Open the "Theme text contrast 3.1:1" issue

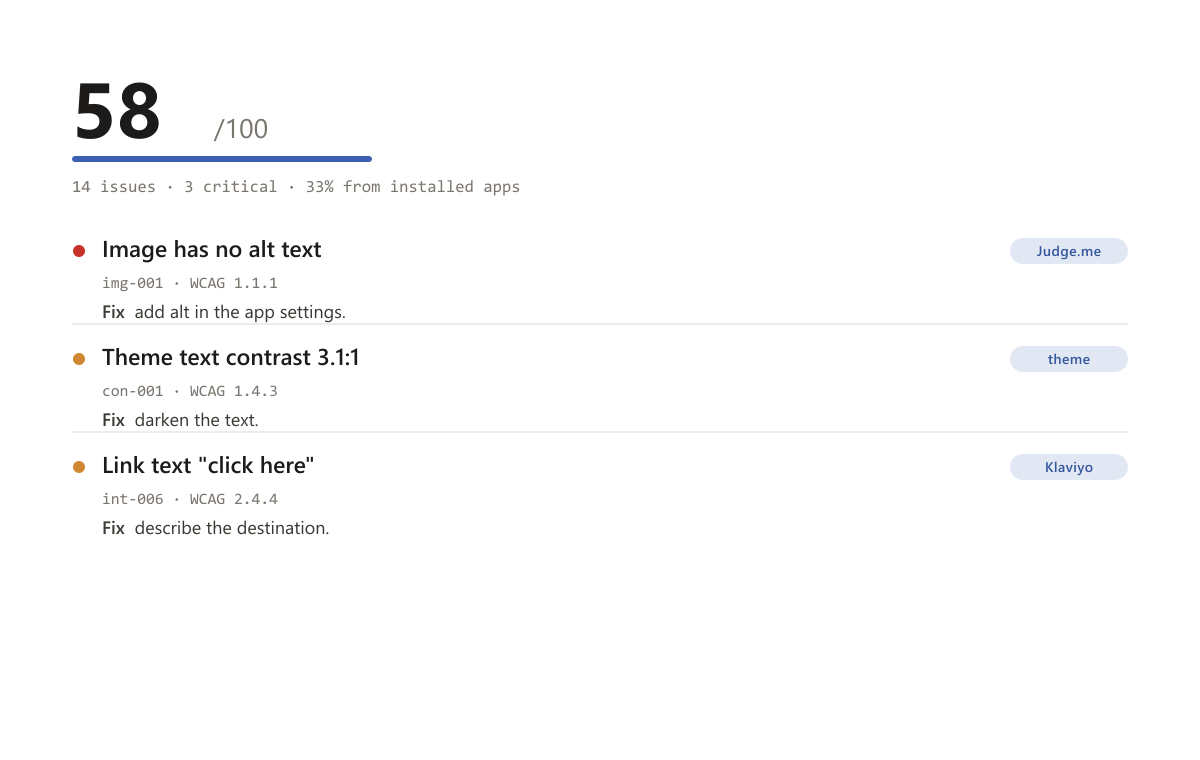click(231, 358)
